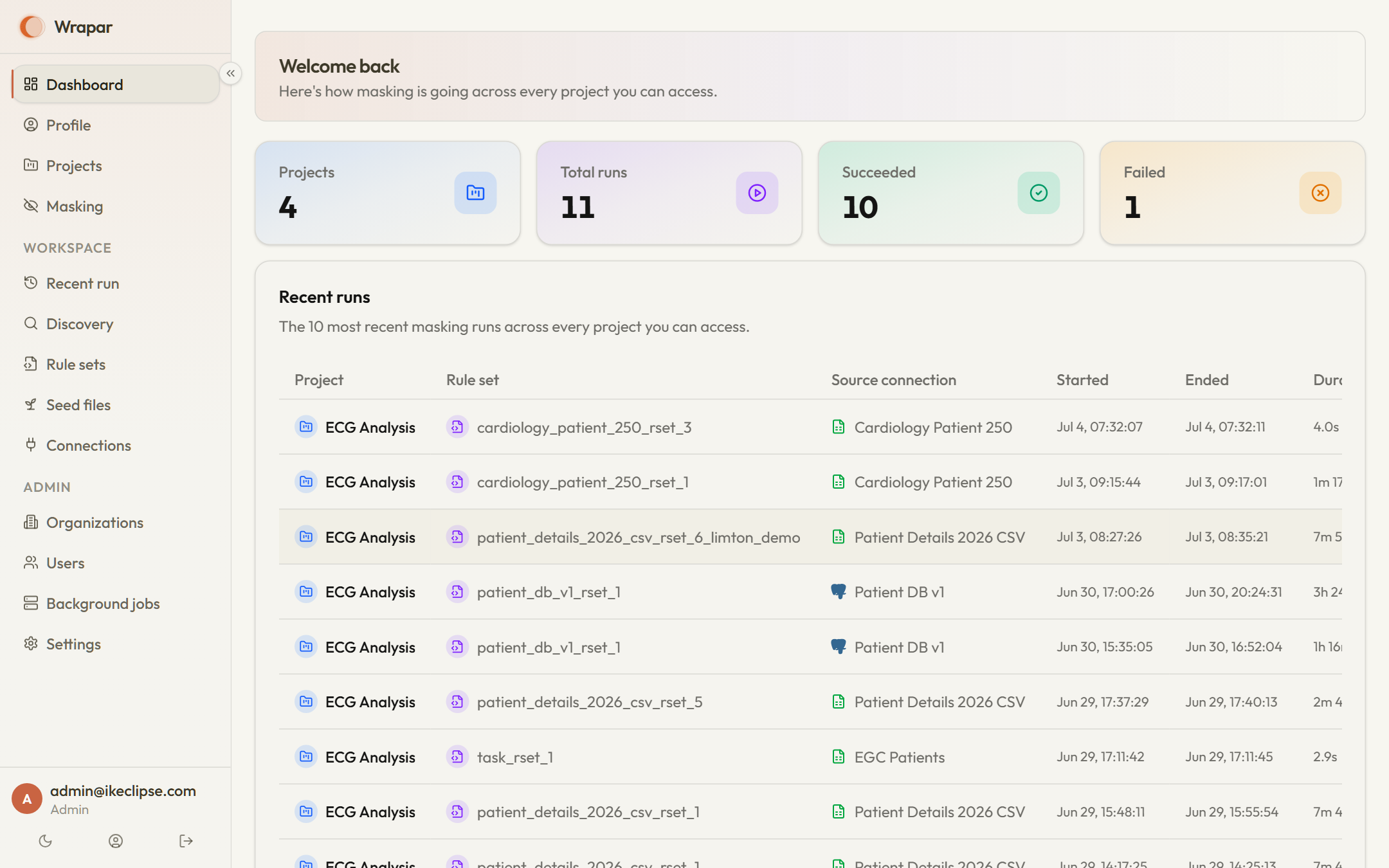The height and width of the screenshot is (868, 1389).
Task: Click the rule set icon beside task_rset_1
Action: coord(457,757)
